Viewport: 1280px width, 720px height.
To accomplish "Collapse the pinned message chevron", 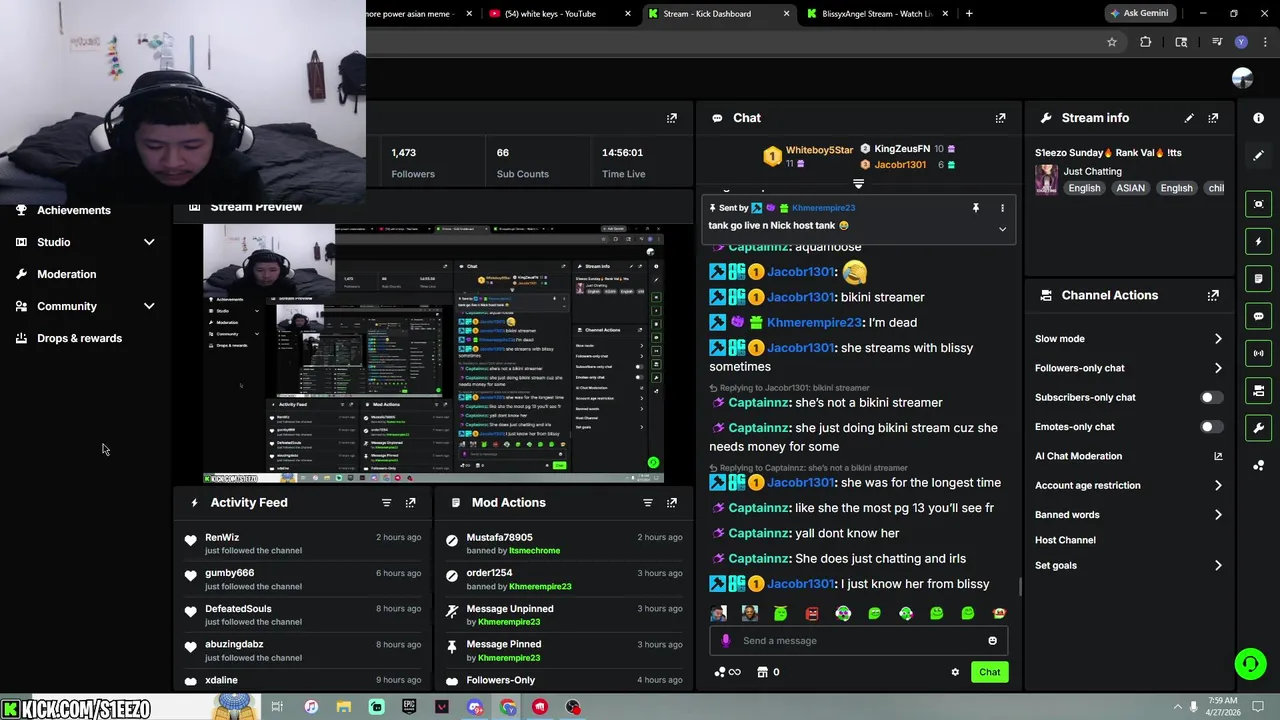I will click(1002, 229).
